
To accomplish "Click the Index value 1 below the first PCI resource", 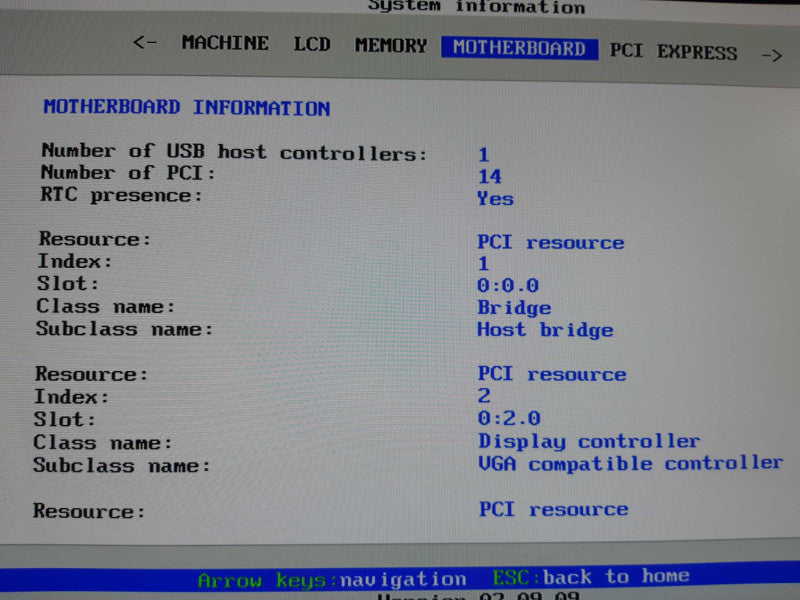I will tap(484, 264).
